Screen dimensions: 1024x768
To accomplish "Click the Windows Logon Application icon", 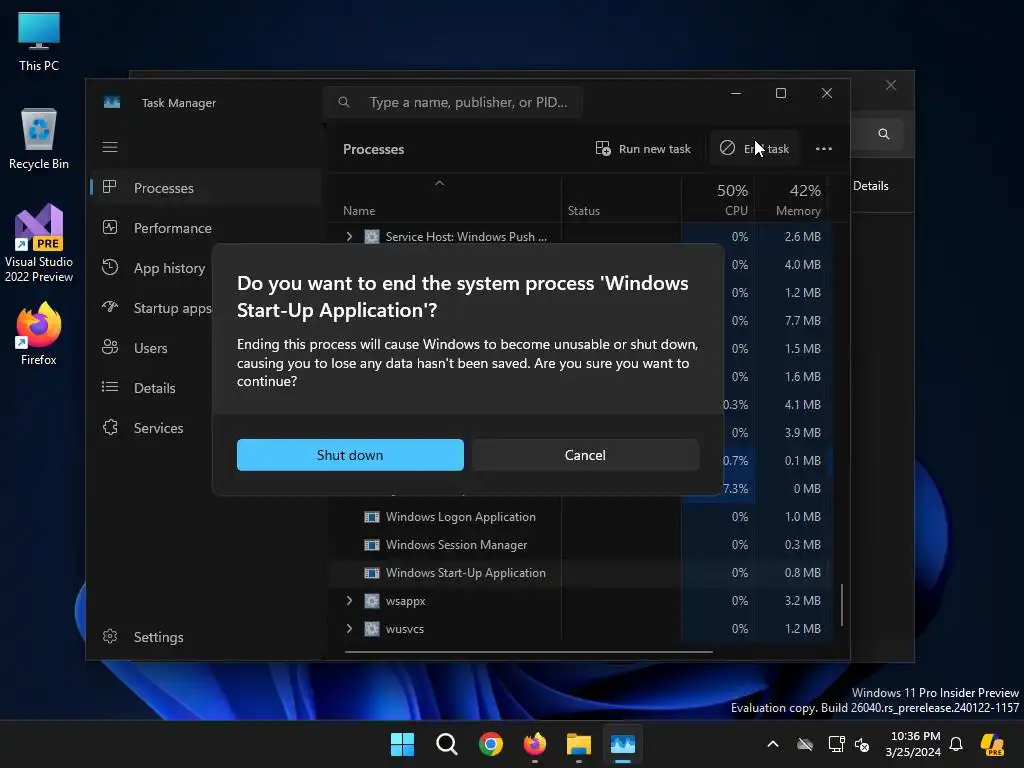I will pos(372,517).
